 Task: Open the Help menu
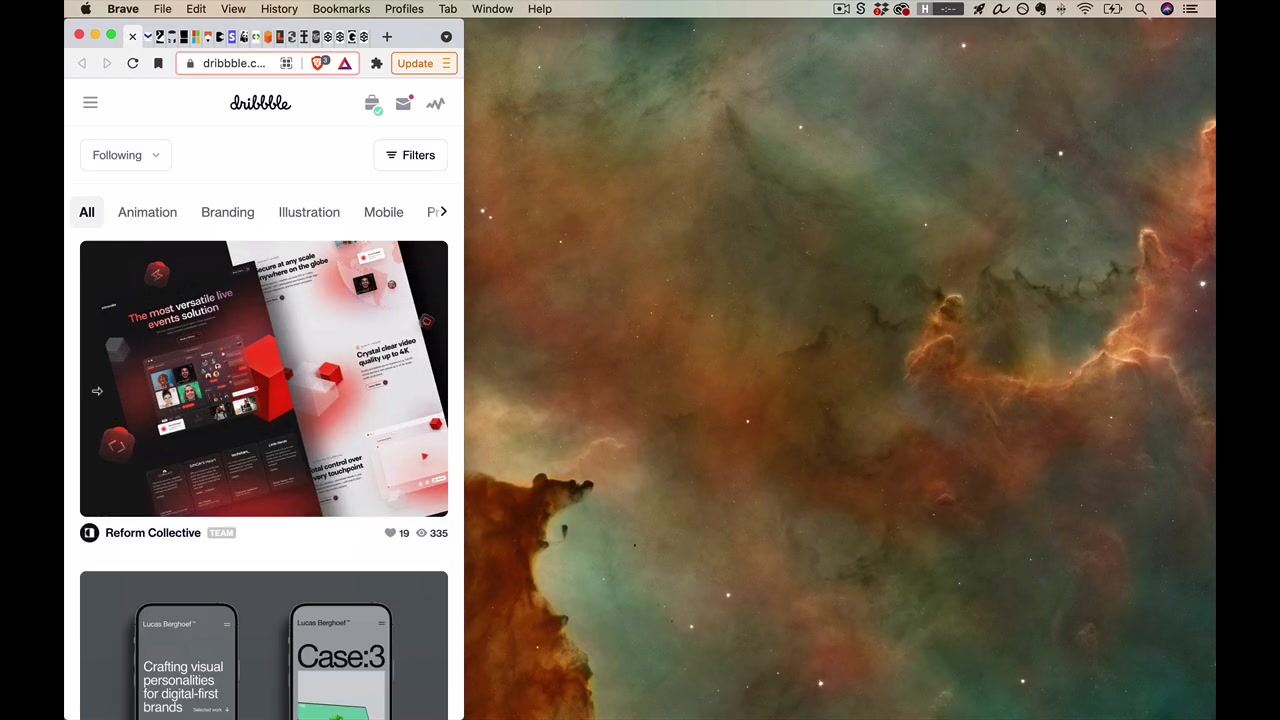(x=539, y=9)
